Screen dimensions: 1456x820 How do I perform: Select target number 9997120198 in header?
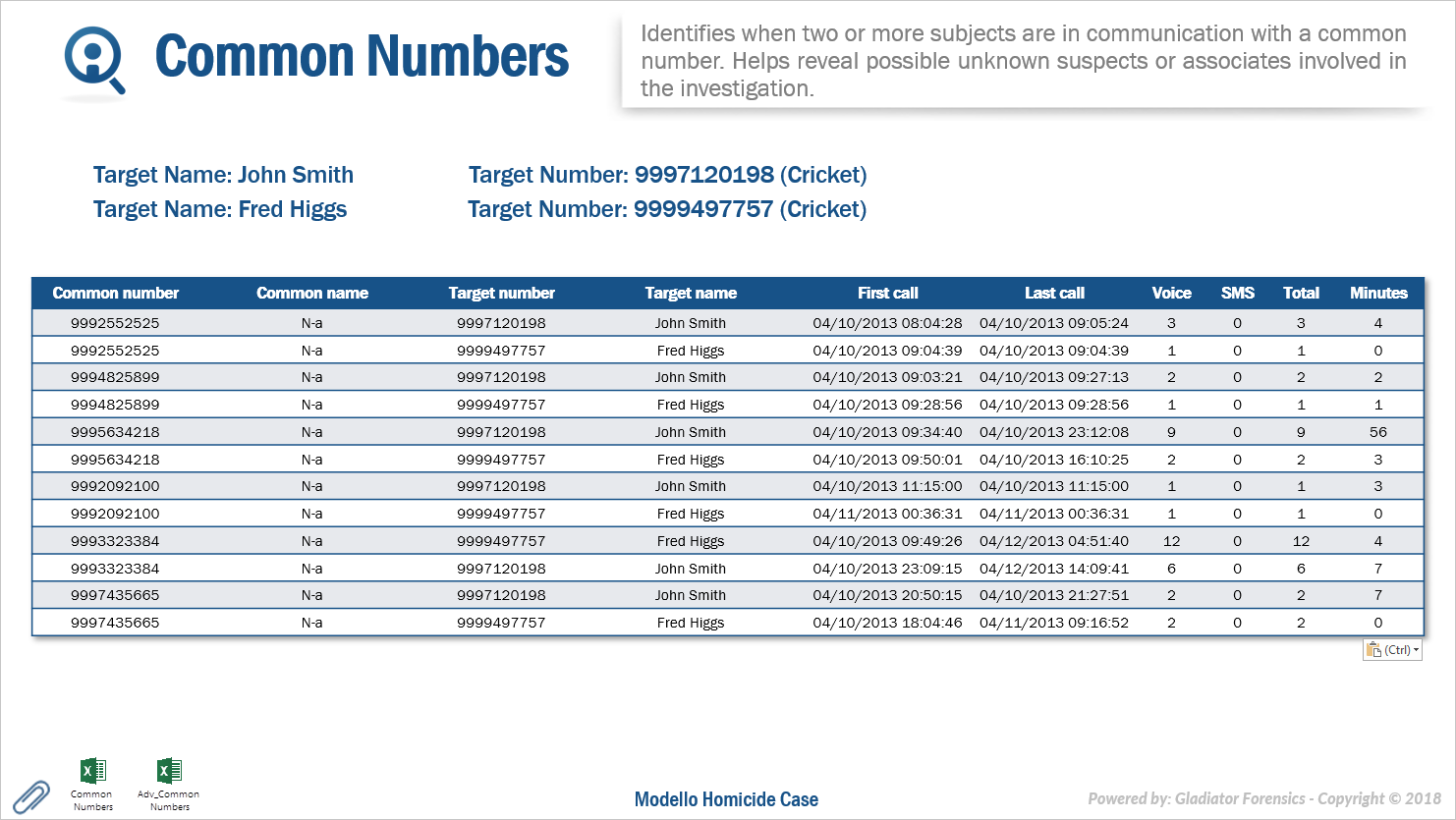click(703, 175)
